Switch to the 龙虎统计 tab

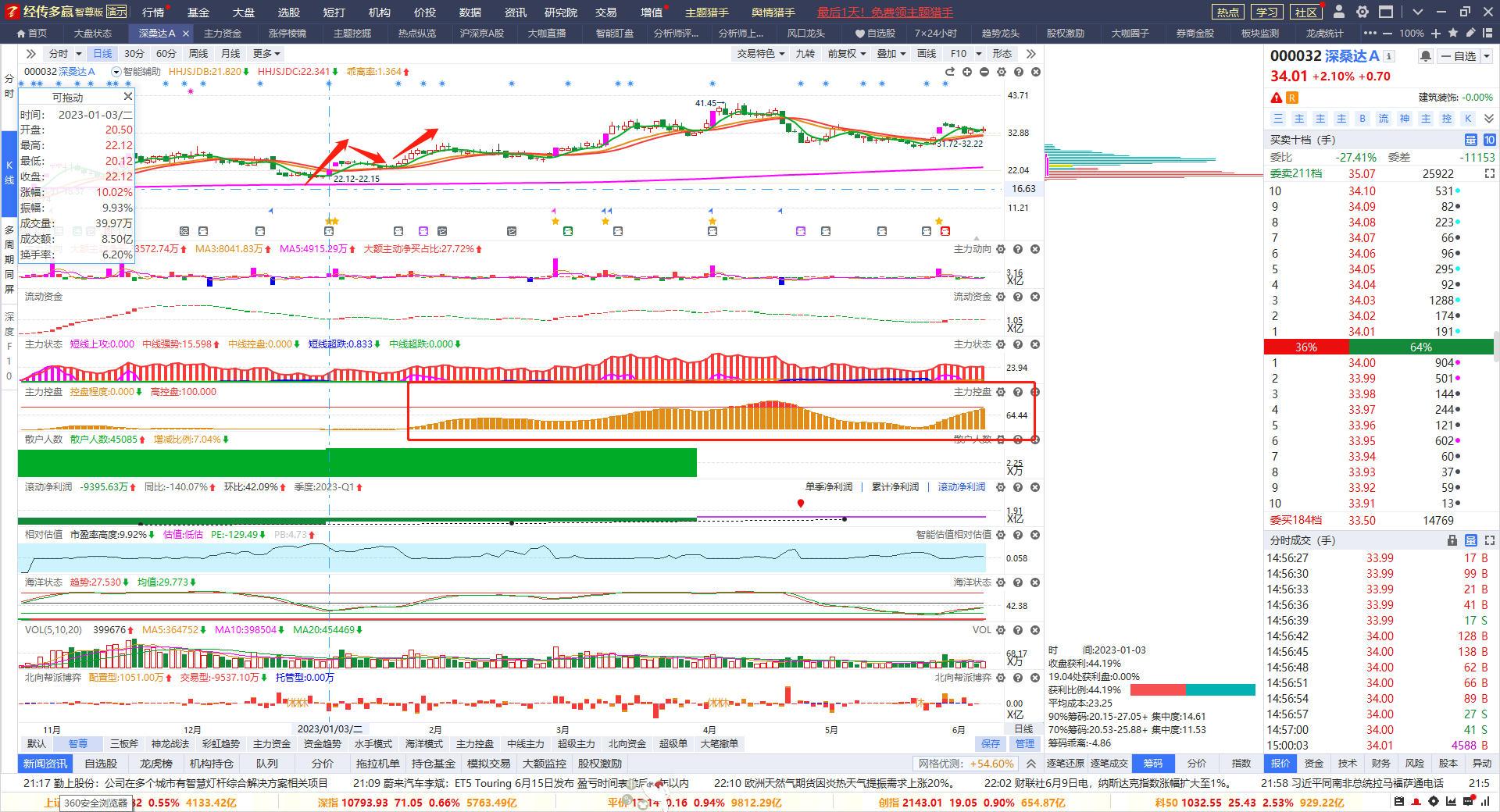pos(1324,34)
